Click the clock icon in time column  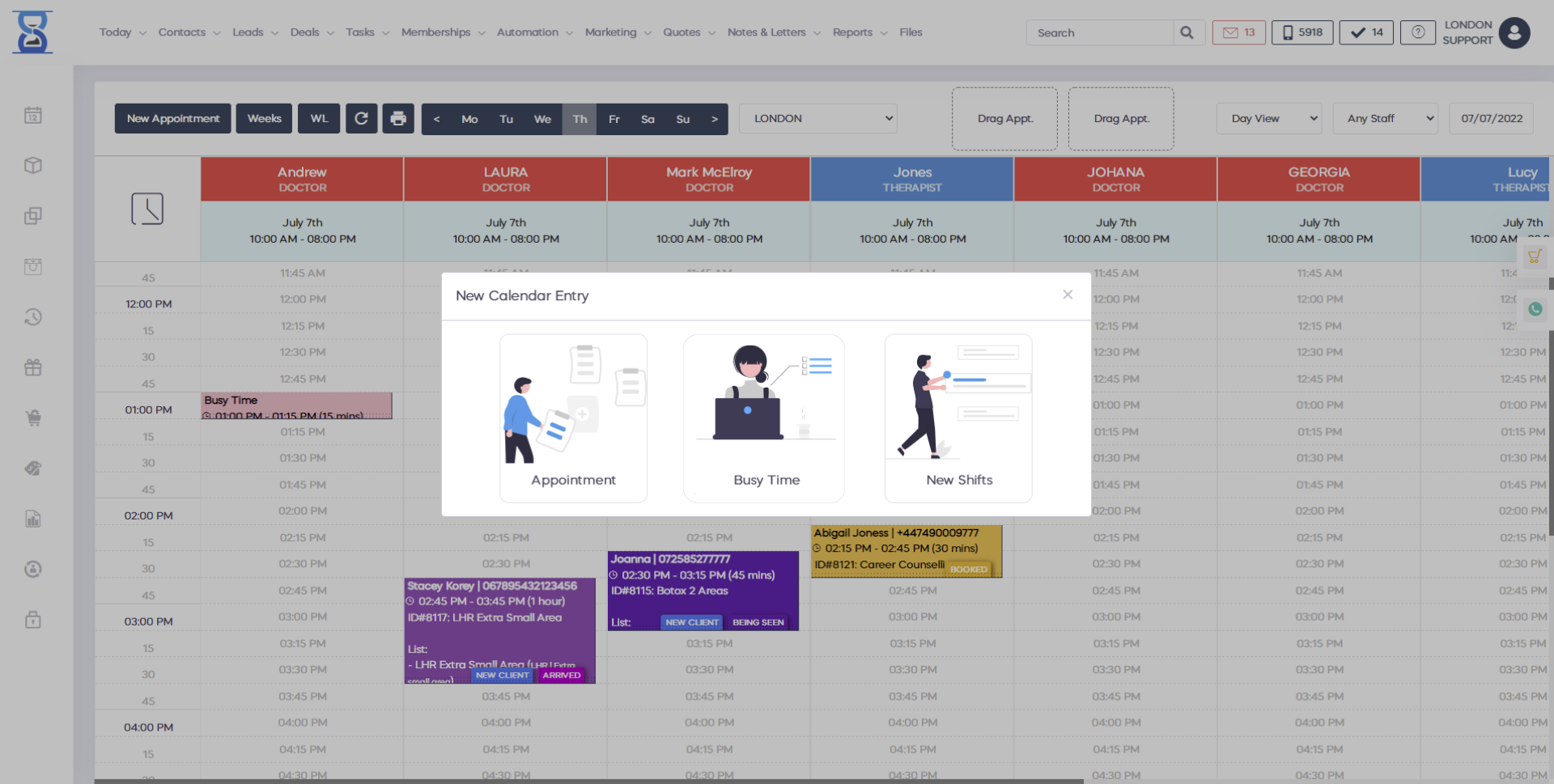coord(147,209)
